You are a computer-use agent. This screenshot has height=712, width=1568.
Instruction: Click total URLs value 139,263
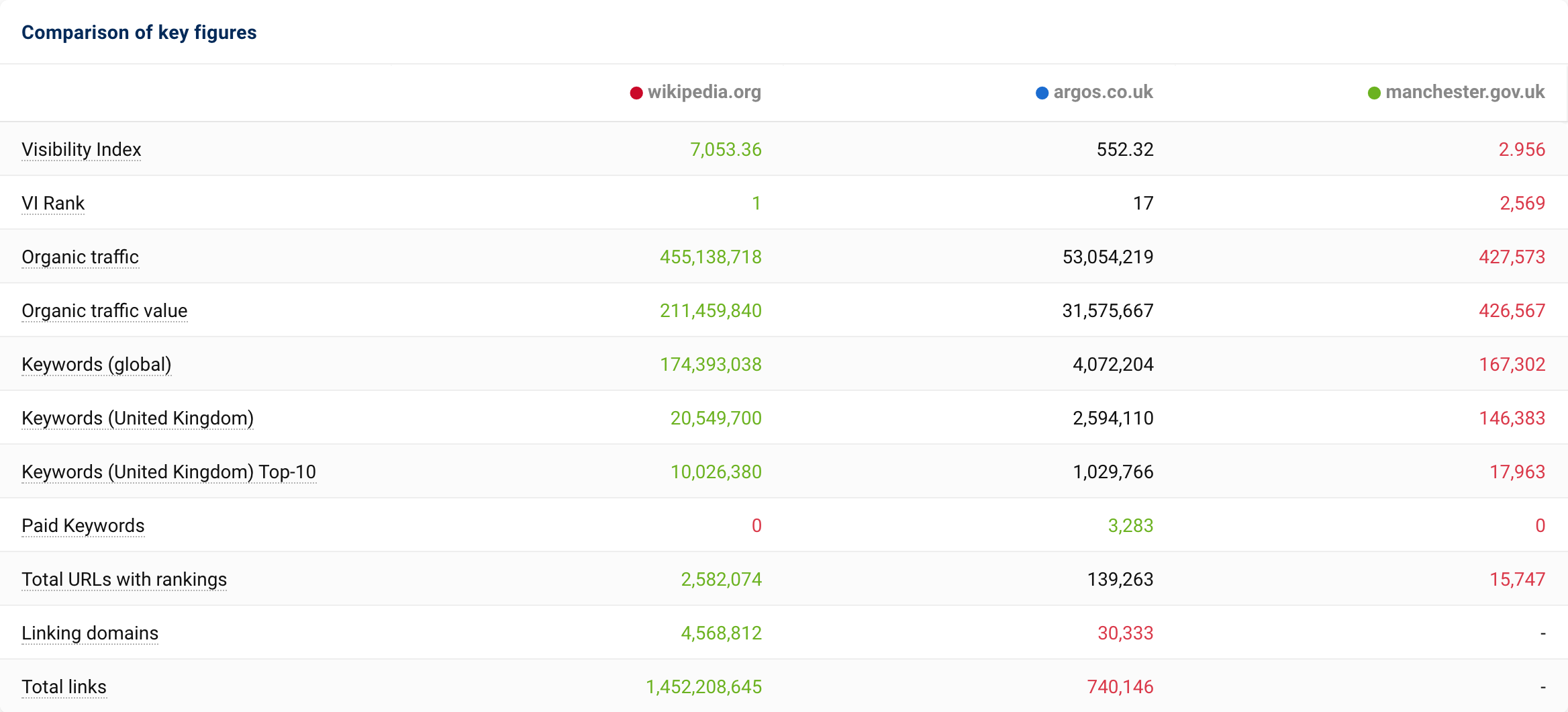tap(1120, 579)
